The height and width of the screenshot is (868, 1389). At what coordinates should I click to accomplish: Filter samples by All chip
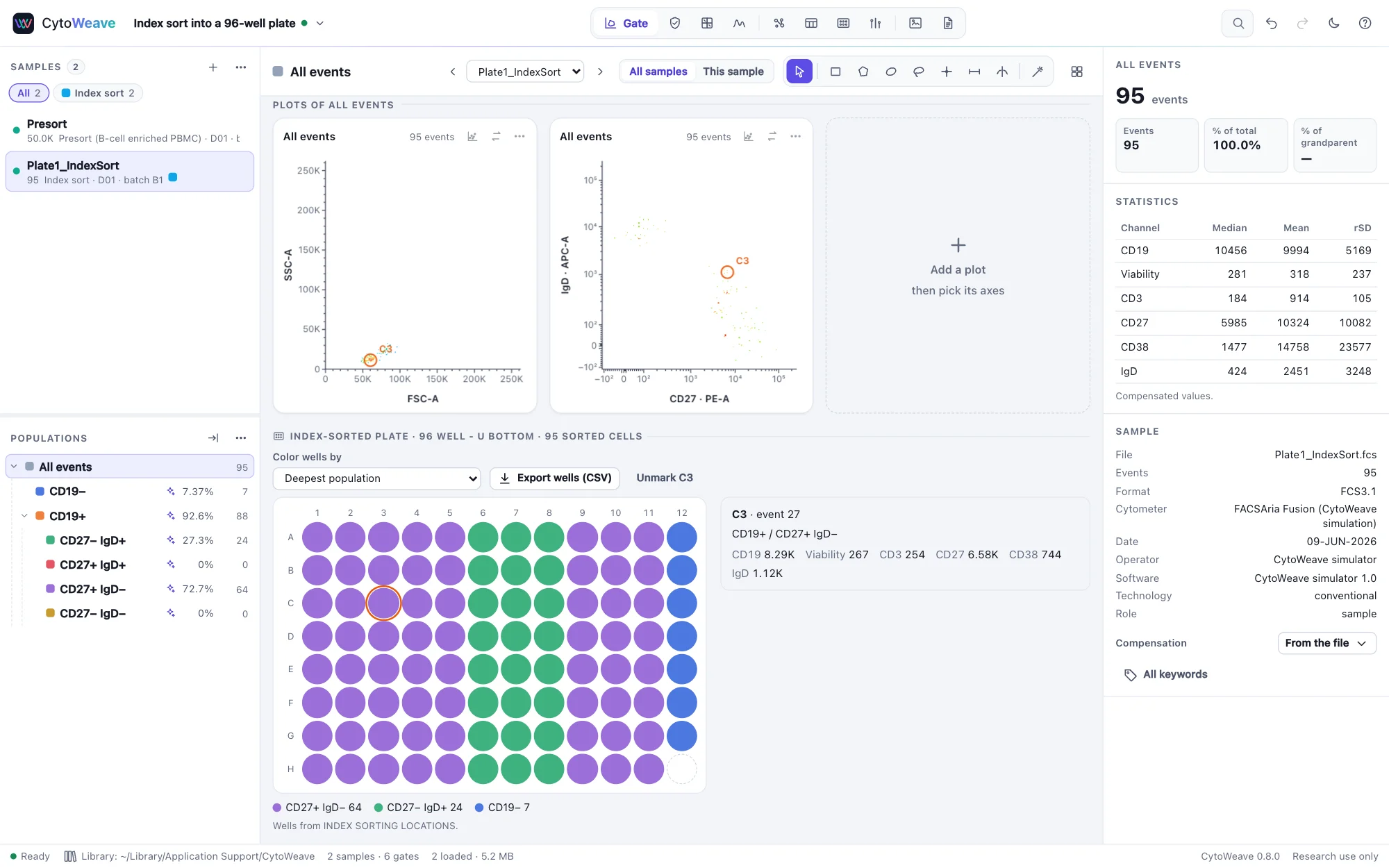click(28, 93)
